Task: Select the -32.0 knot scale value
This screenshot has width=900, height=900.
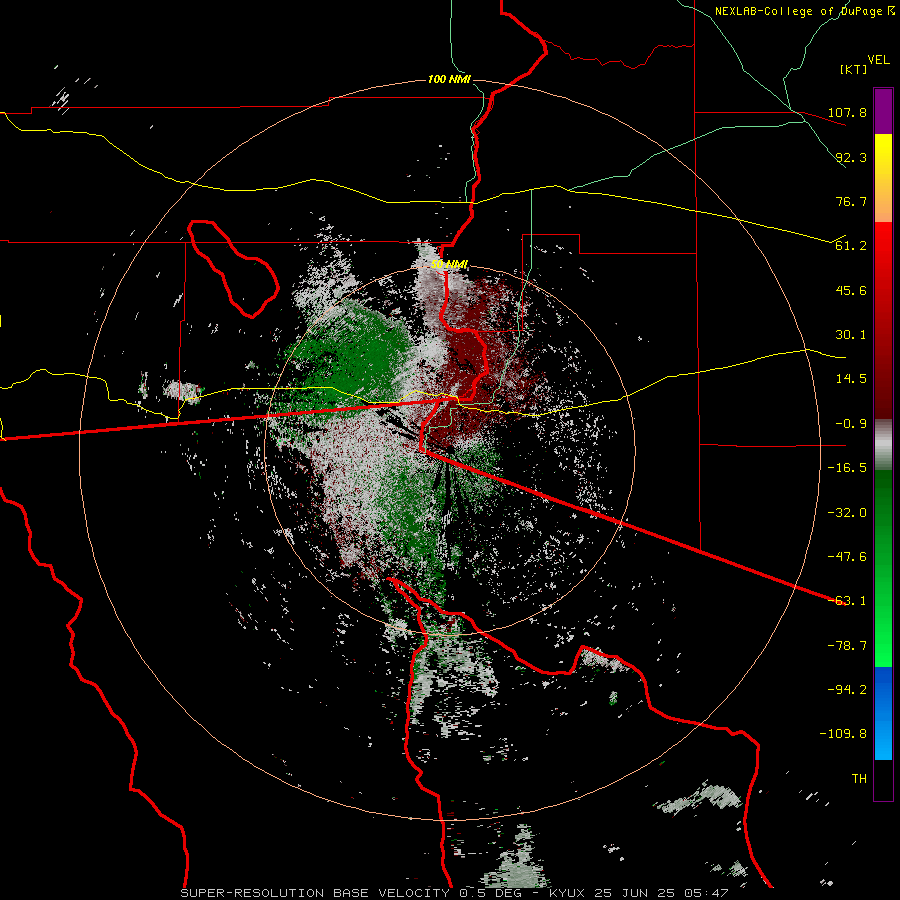Action: [848, 513]
